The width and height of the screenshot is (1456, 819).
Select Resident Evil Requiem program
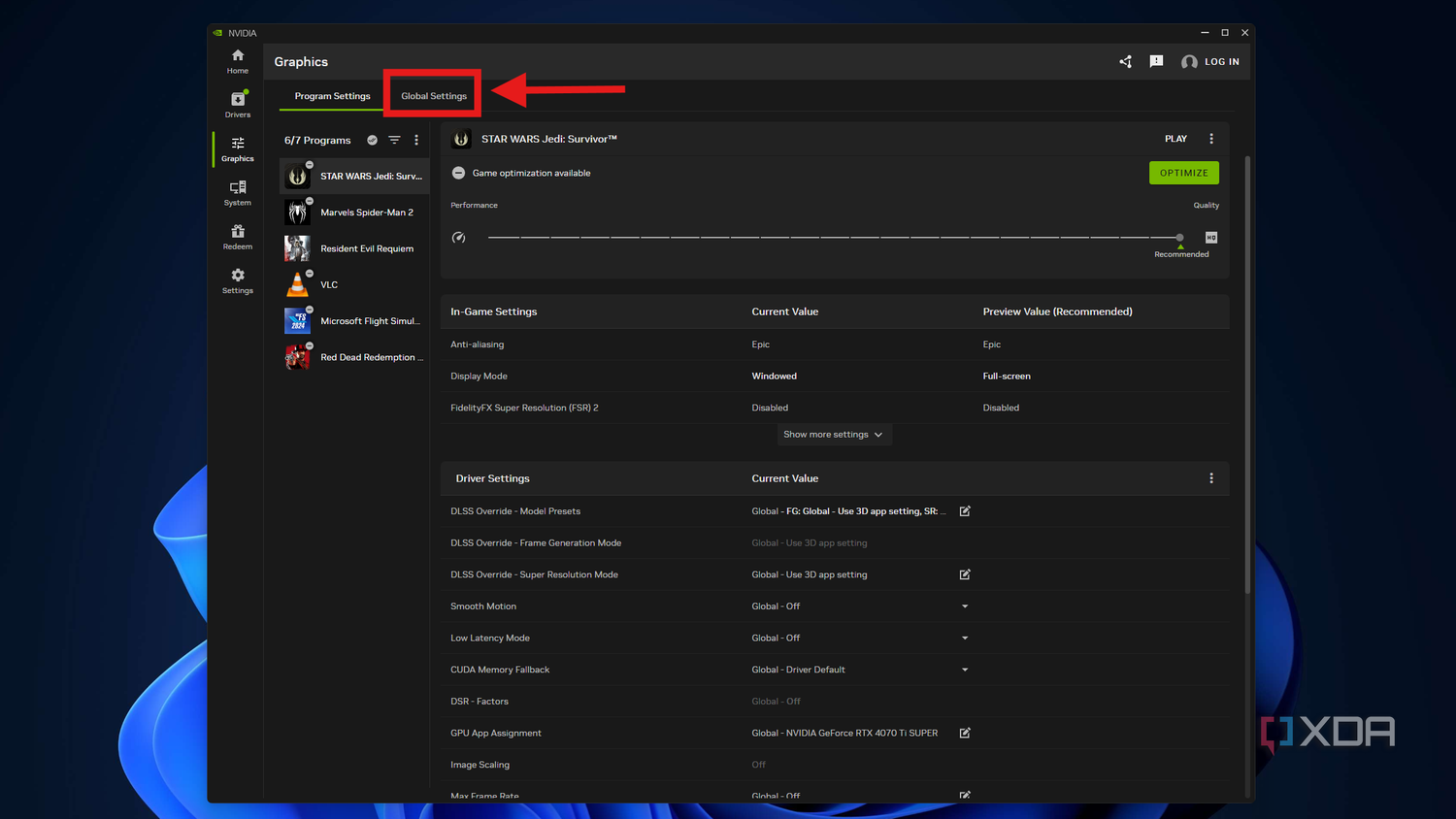coord(354,248)
